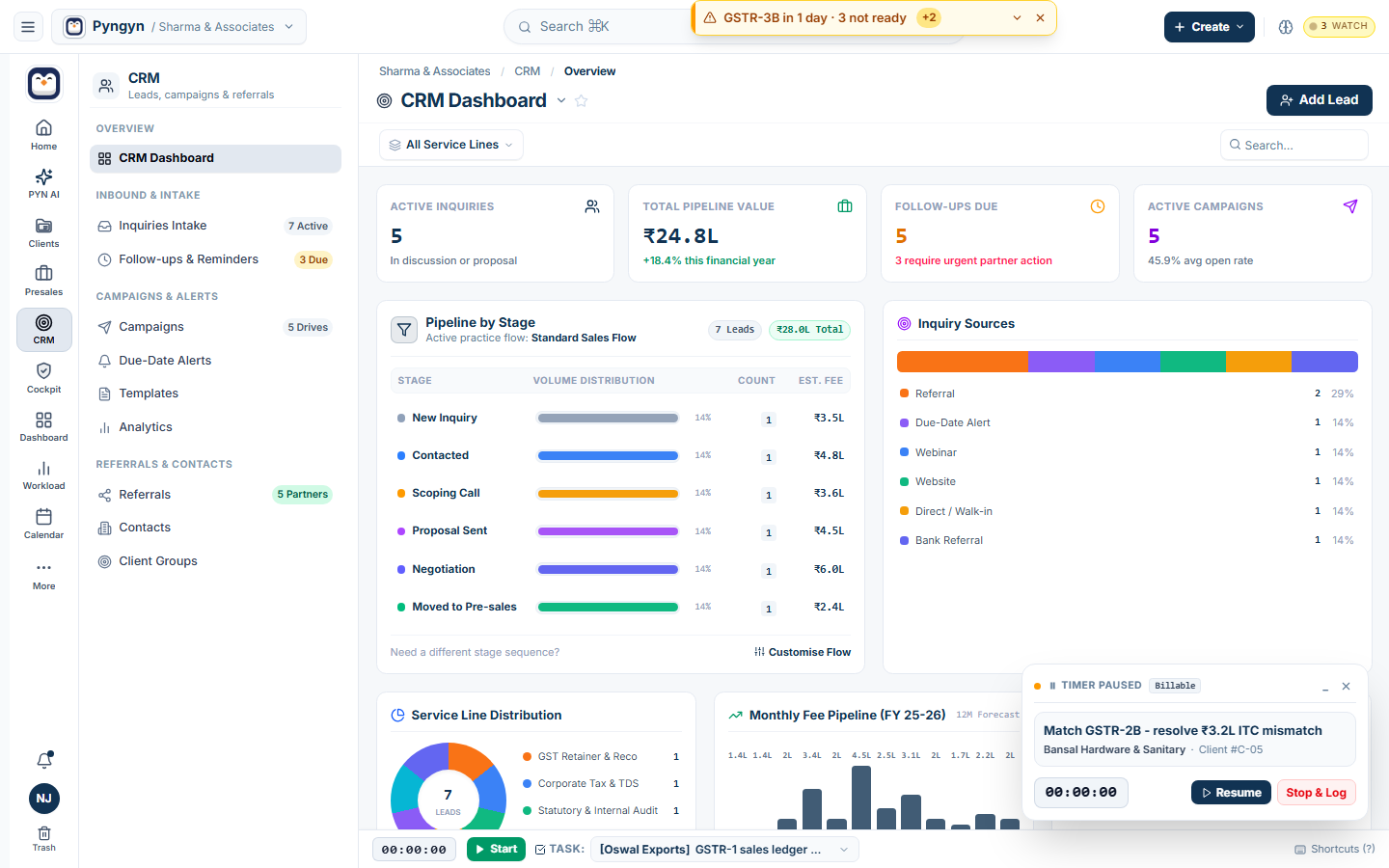Minimize the paused timer widget

coord(1325,687)
